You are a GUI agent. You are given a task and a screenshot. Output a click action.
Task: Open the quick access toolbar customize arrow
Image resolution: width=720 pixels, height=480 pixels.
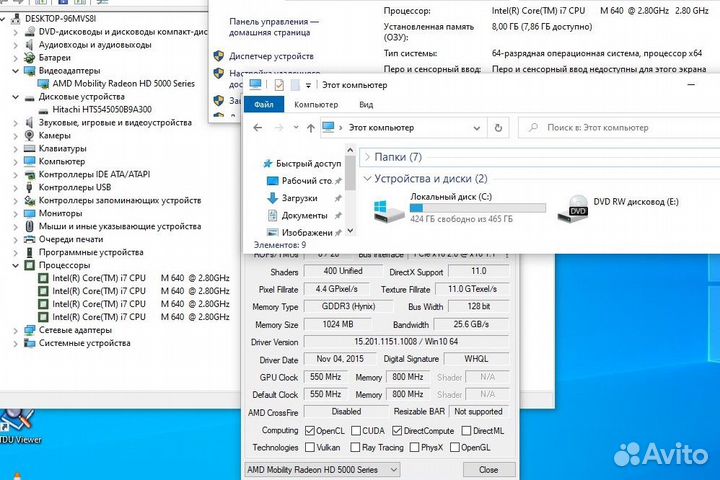tap(308, 85)
